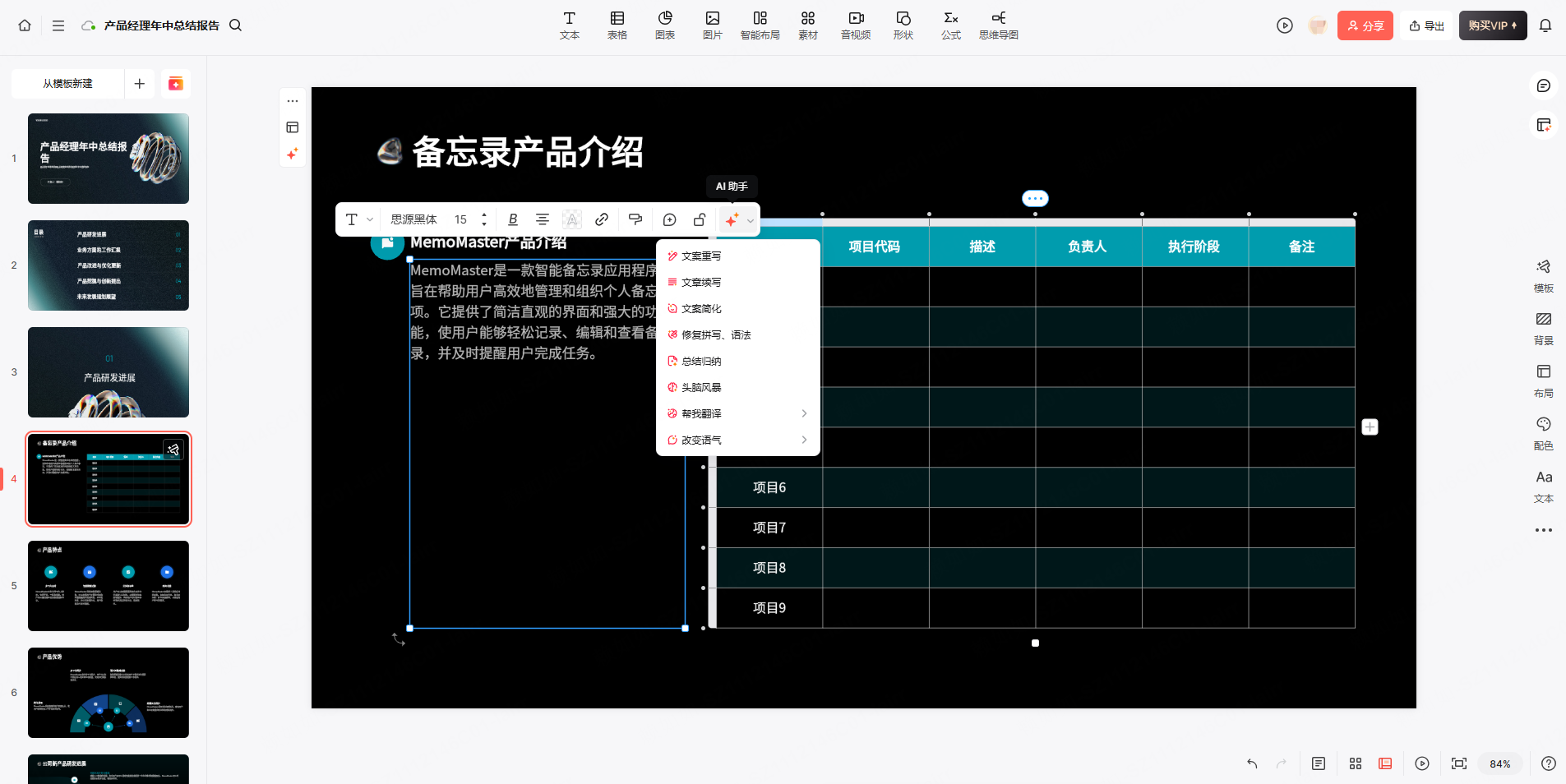Select slide 1 thumbnail

(x=109, y=159)
